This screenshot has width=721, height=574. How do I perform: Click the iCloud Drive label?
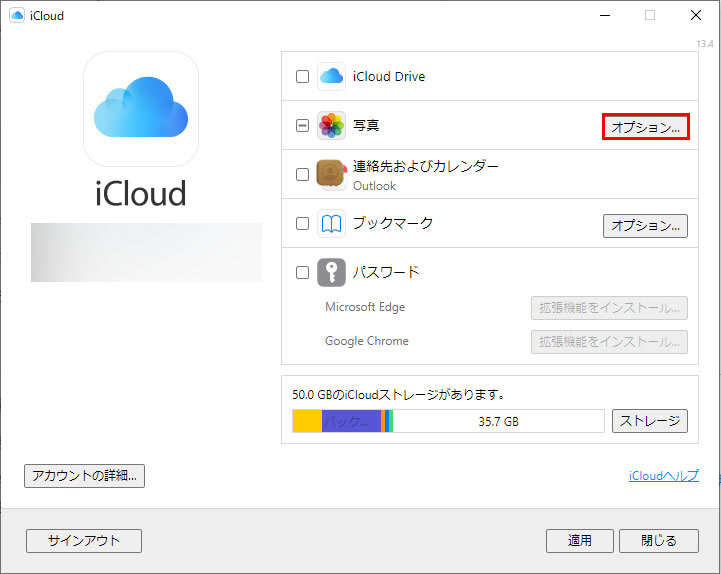(389, 76)
